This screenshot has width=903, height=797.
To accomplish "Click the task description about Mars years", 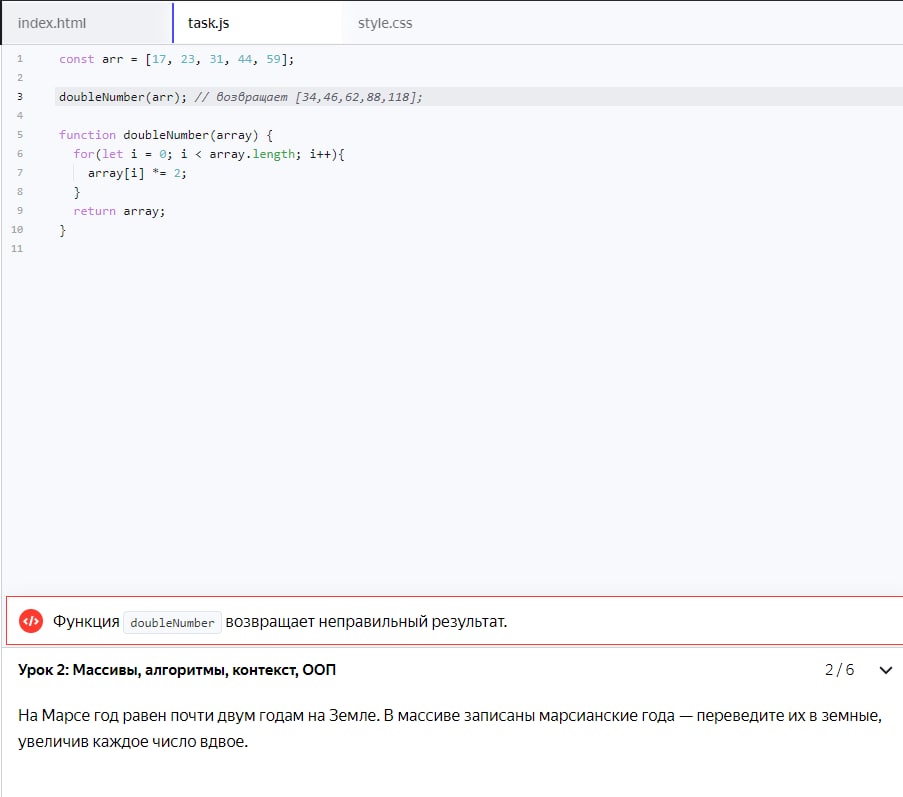I will click(450, 728).
